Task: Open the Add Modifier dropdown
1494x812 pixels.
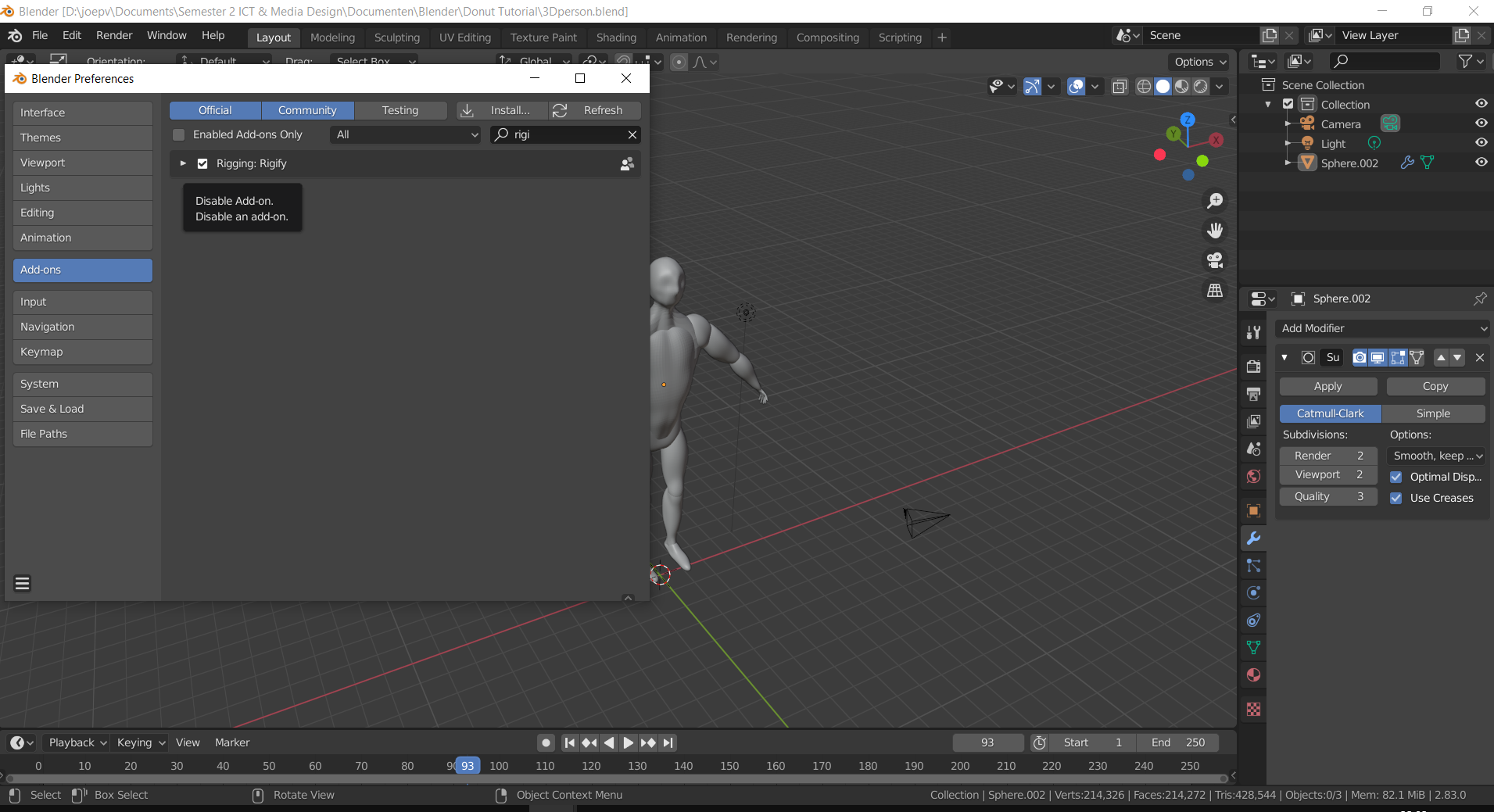Action: [x=1381, y=328]
